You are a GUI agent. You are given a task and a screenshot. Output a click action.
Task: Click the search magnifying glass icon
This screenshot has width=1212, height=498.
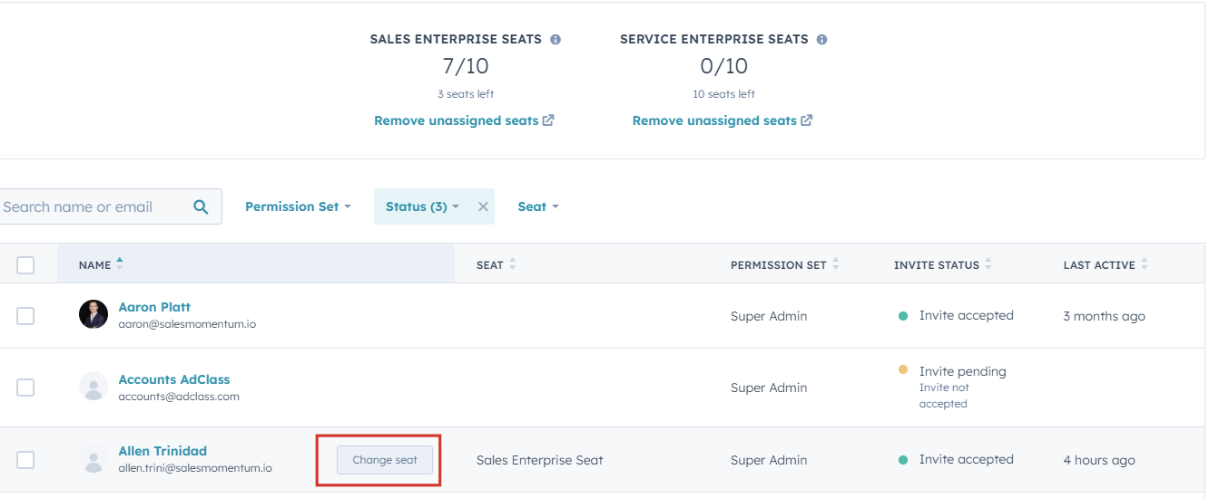click(201, 207)
